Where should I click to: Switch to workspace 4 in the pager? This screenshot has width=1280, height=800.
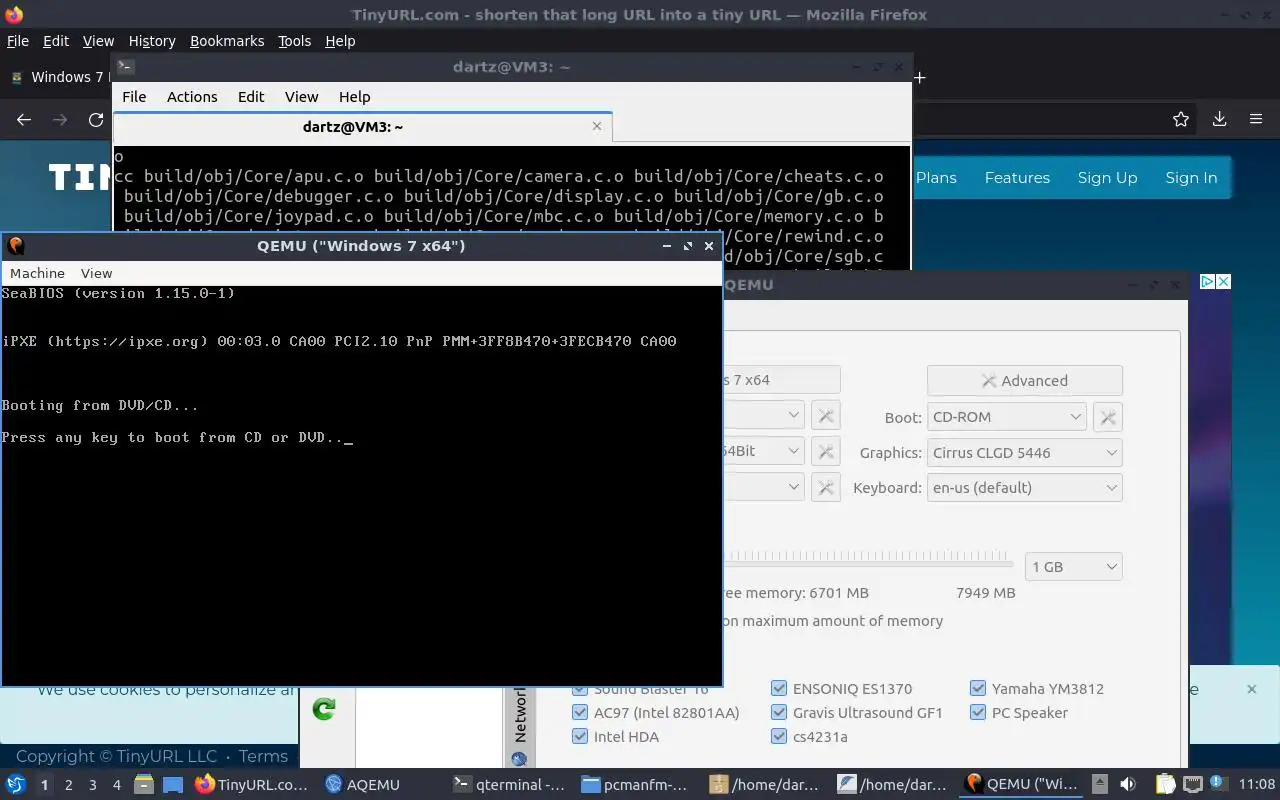[116, 785]
